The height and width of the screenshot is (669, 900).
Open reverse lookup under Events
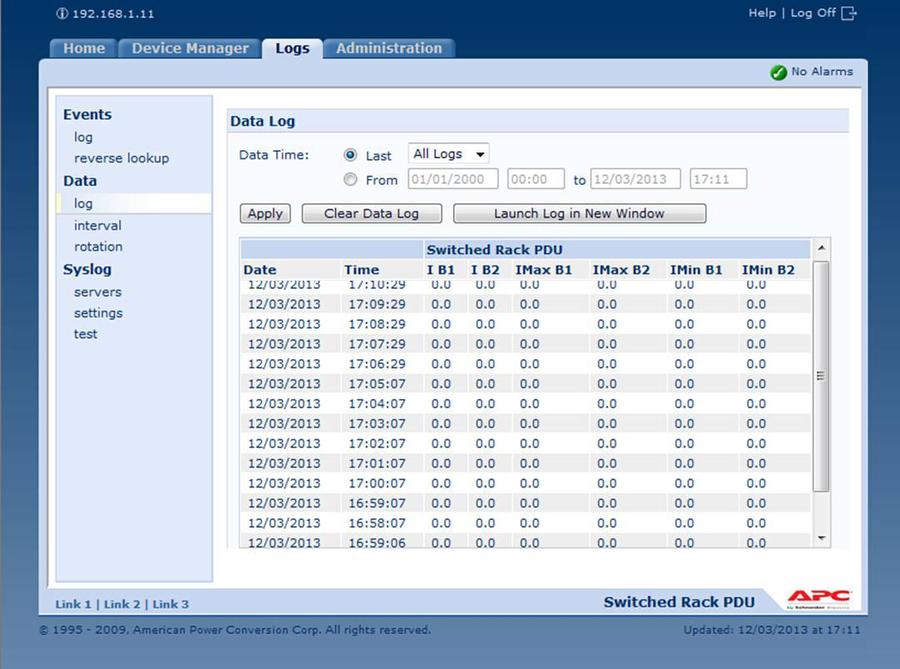point(121,158)
